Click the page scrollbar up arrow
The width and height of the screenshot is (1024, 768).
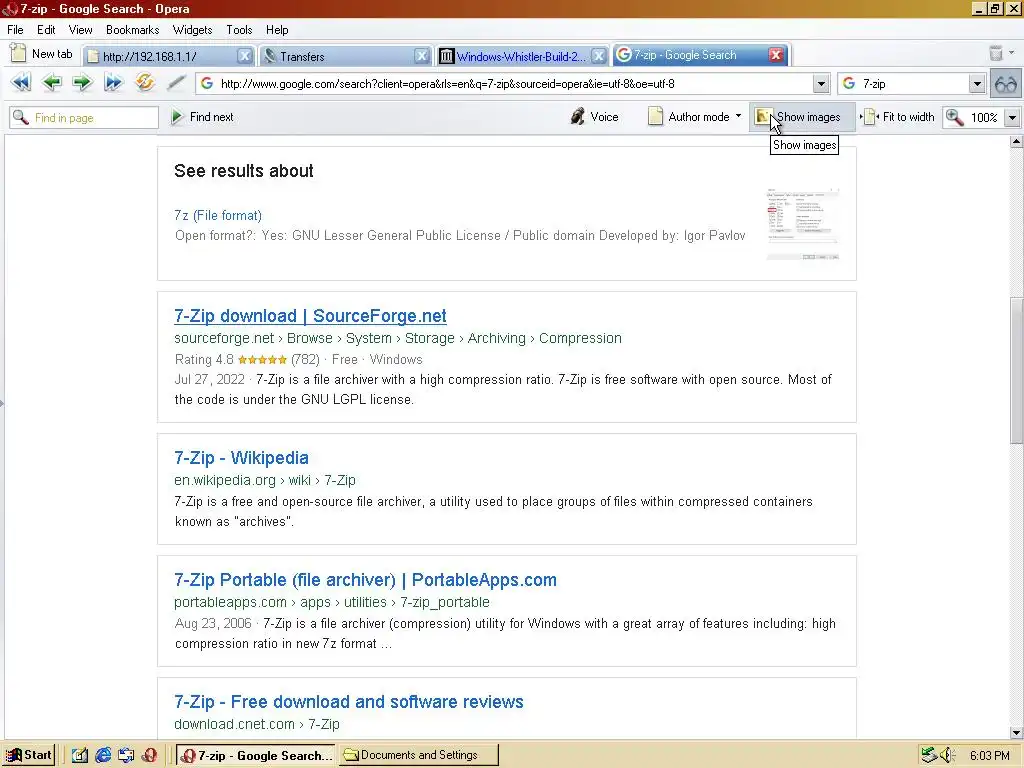(x=1016, y=142)
